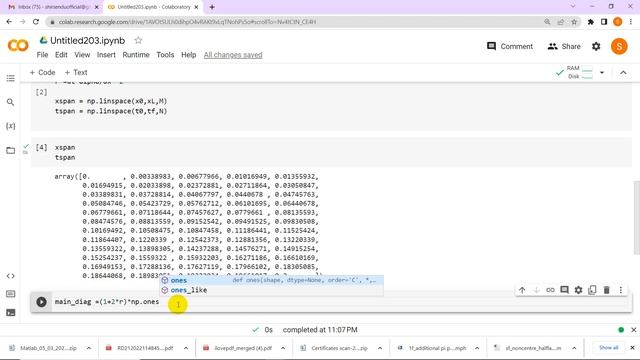Delete the current cell
The height and width of the screenshot is (360, 640).
(x=607, y=290)
